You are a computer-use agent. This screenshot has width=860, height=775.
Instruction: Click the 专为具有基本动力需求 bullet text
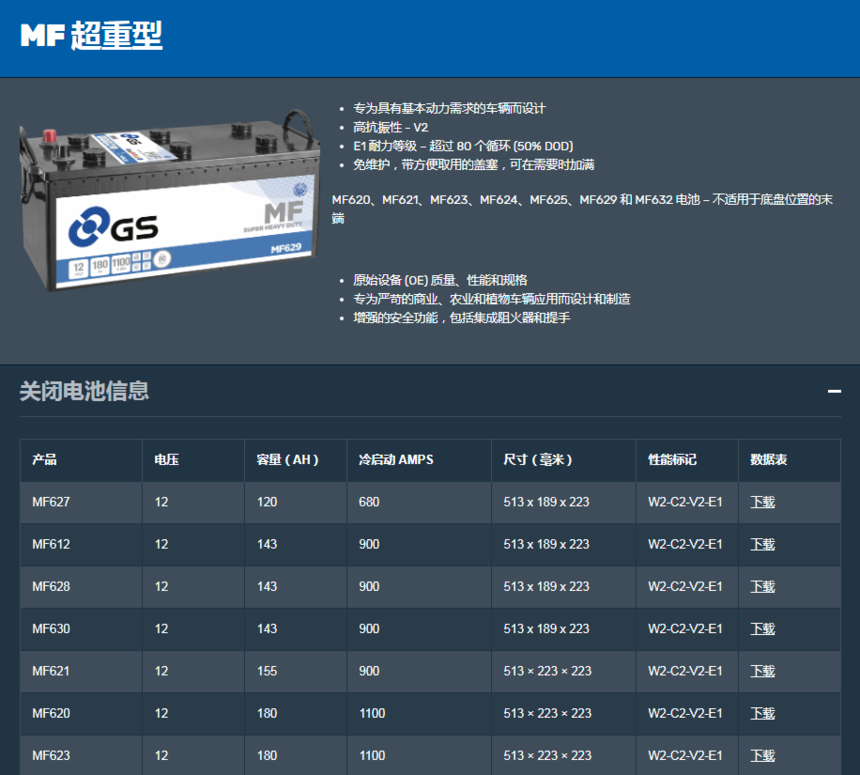coord(449,109)
